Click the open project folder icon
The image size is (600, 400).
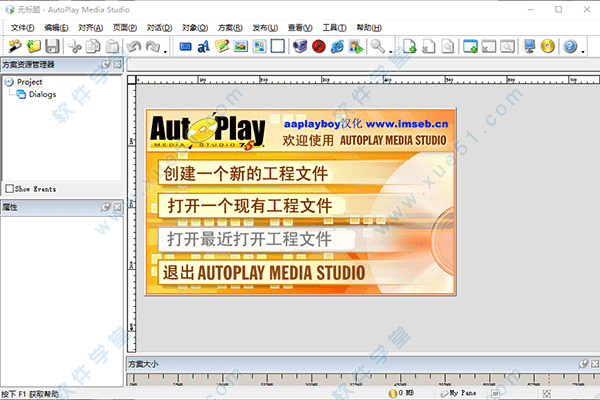click(x=34, y=46)
